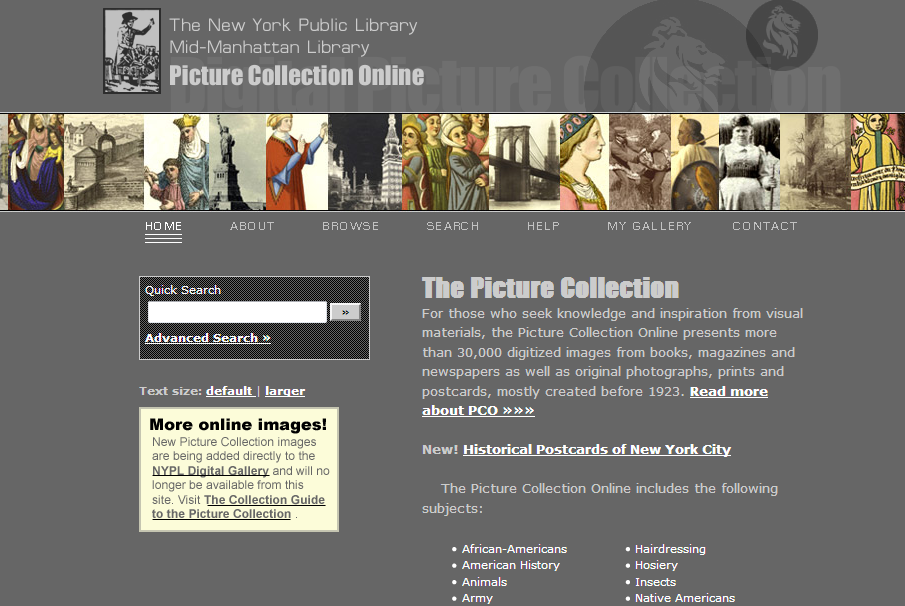The image size is (905, 606).
Task: Click the red-robed figure banner image
Action: pyautogui.click(x=297, y=162)
